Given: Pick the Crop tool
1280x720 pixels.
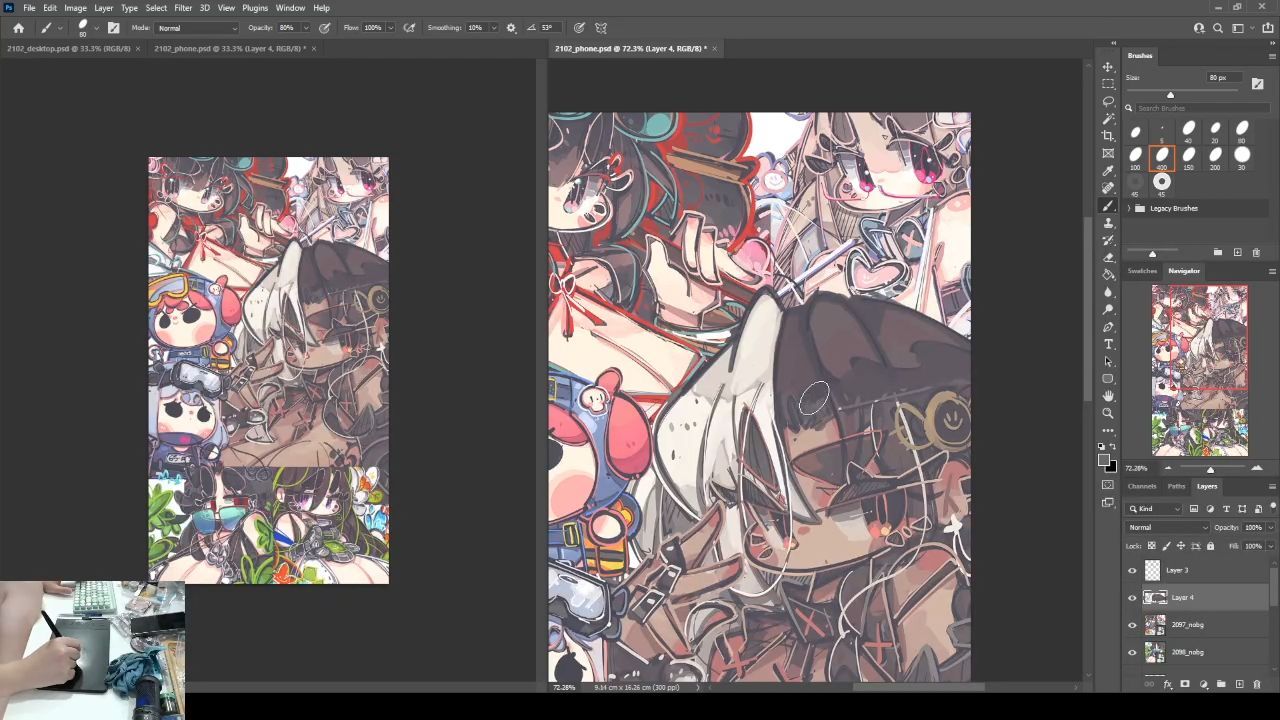Looking at the screenshot, I should (x=1108, y=136).
